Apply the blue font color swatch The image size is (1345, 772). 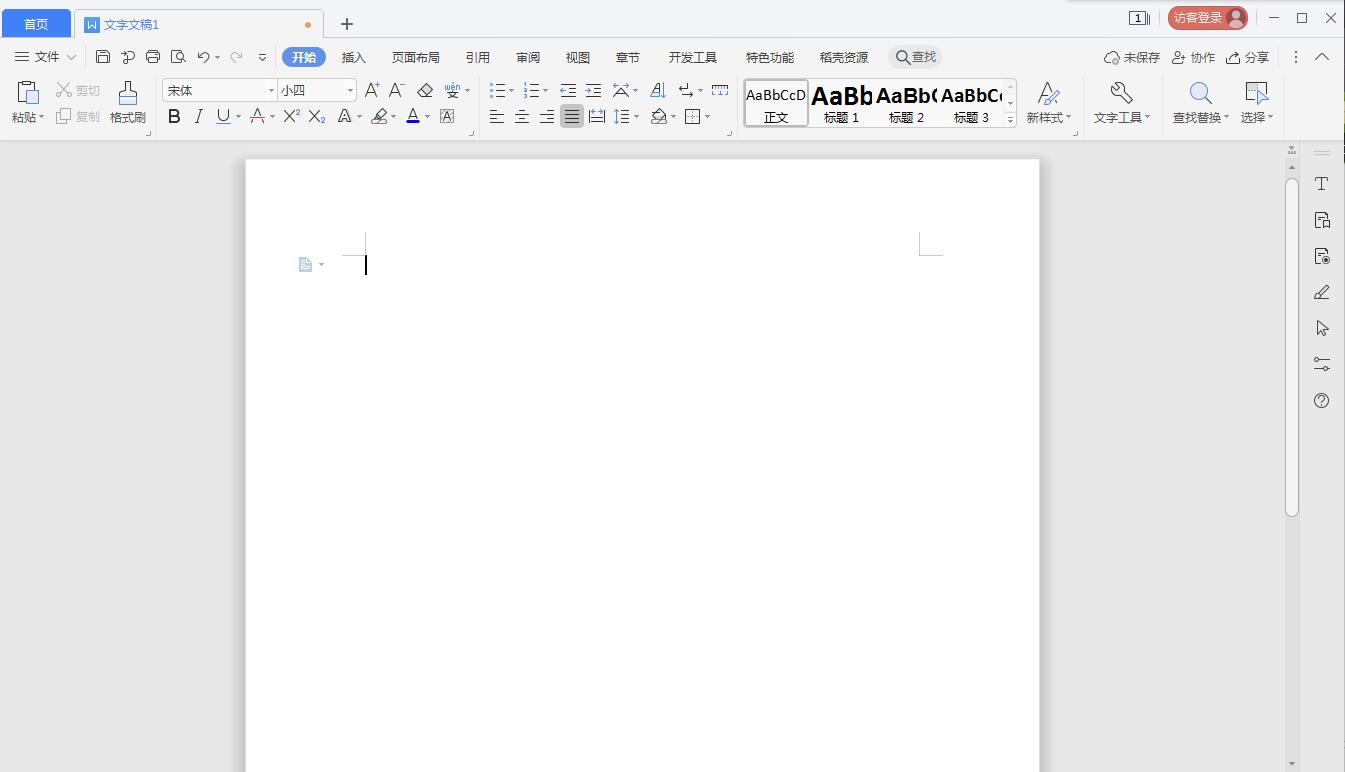[413, 117]
